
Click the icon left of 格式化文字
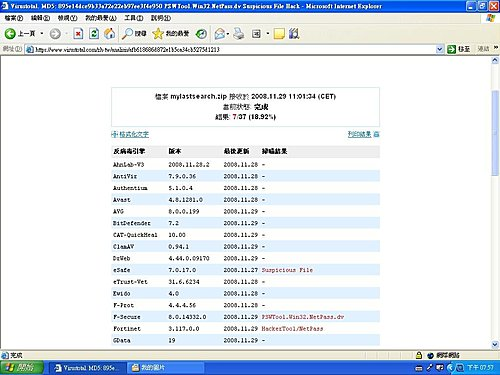tap(115, 134)
